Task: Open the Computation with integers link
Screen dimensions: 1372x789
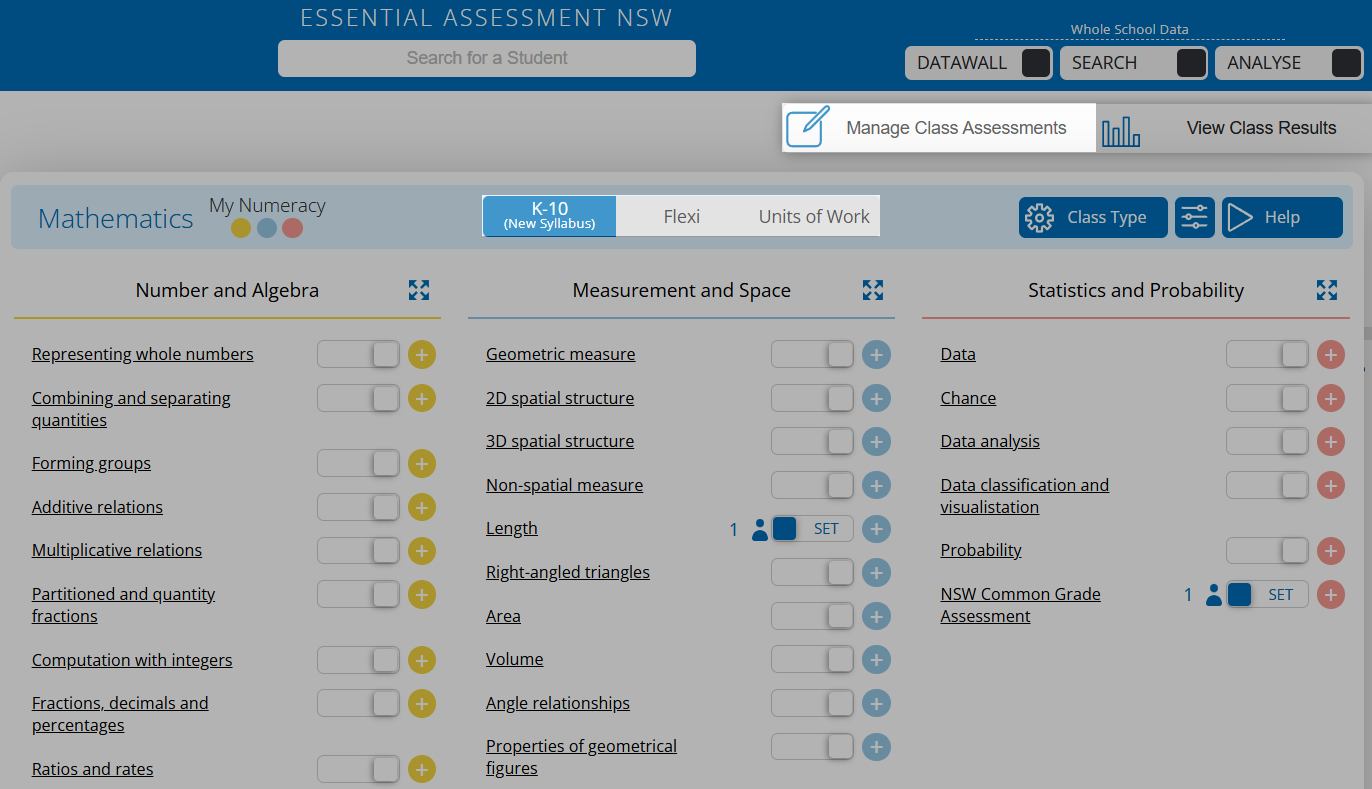Action: (132, 660)
